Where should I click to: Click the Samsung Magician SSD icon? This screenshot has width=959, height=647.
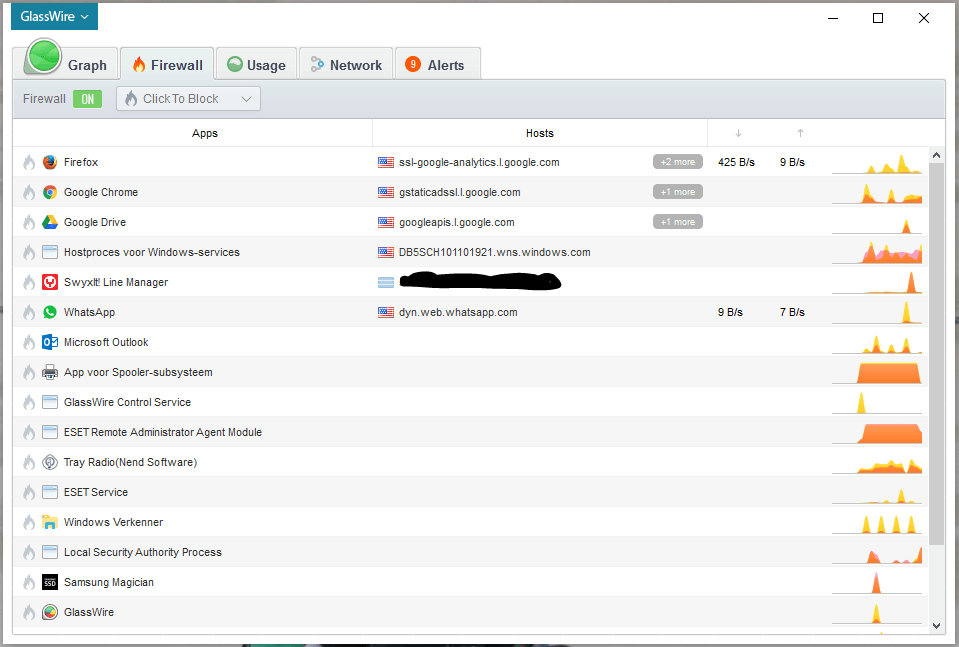pos(50,582)
